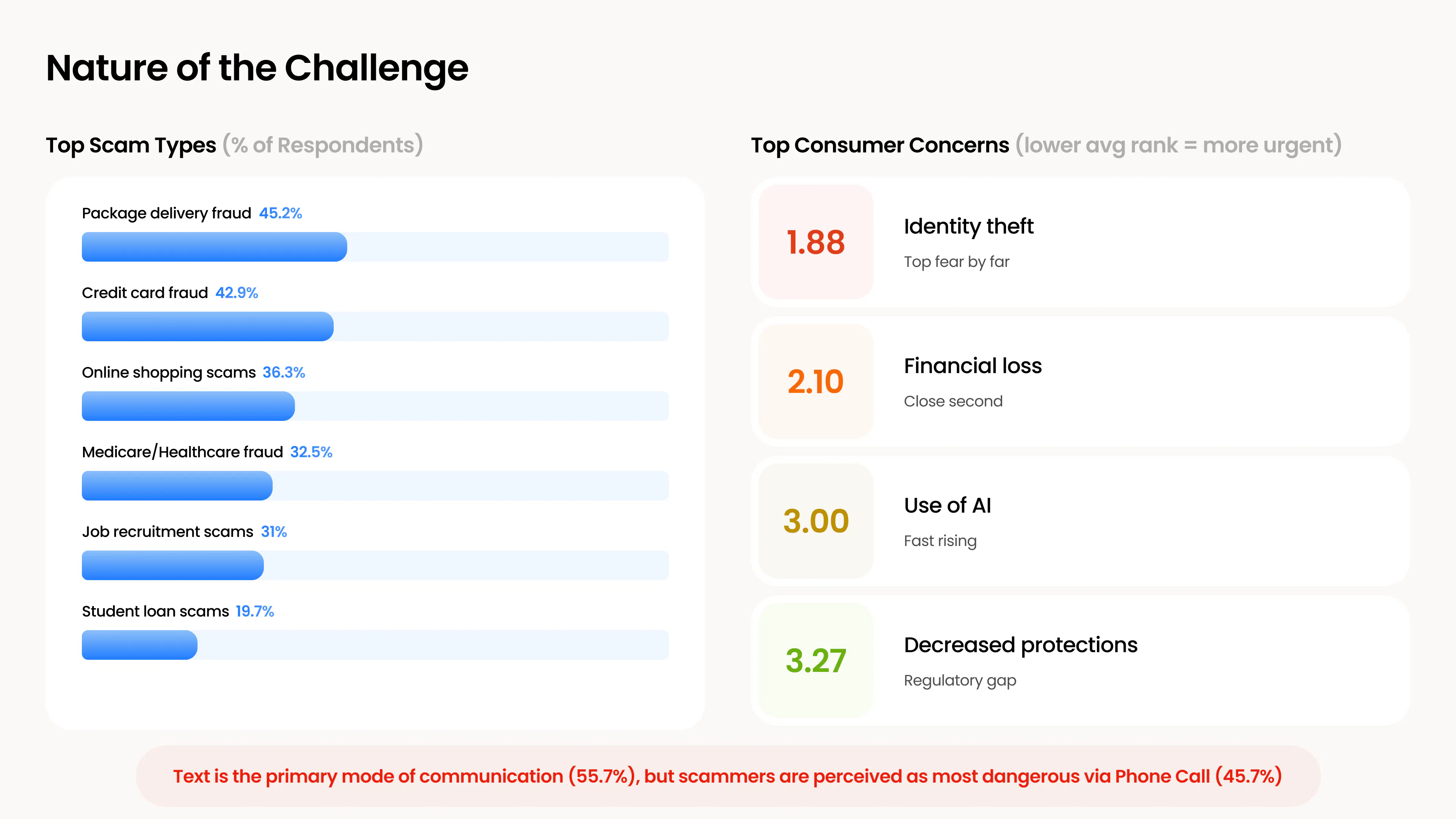Select the 2.10 score badge
1456x819 pixels.
click(x=816, y=381)
